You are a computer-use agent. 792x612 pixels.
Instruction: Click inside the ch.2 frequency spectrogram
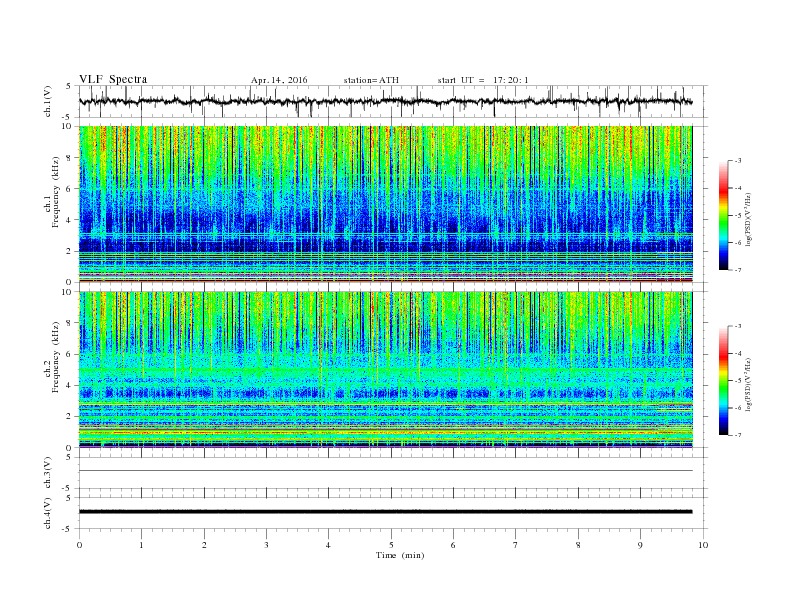pyautogui.click(x=385, y=369)
